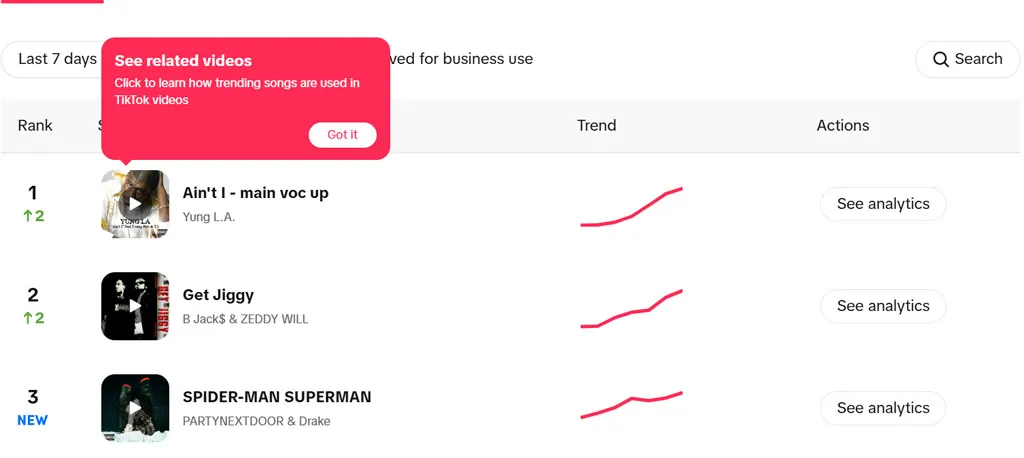Dismiss the tooltip with Got it
Viewport: 1024px width, 458px height.
(x=342, y=135)
